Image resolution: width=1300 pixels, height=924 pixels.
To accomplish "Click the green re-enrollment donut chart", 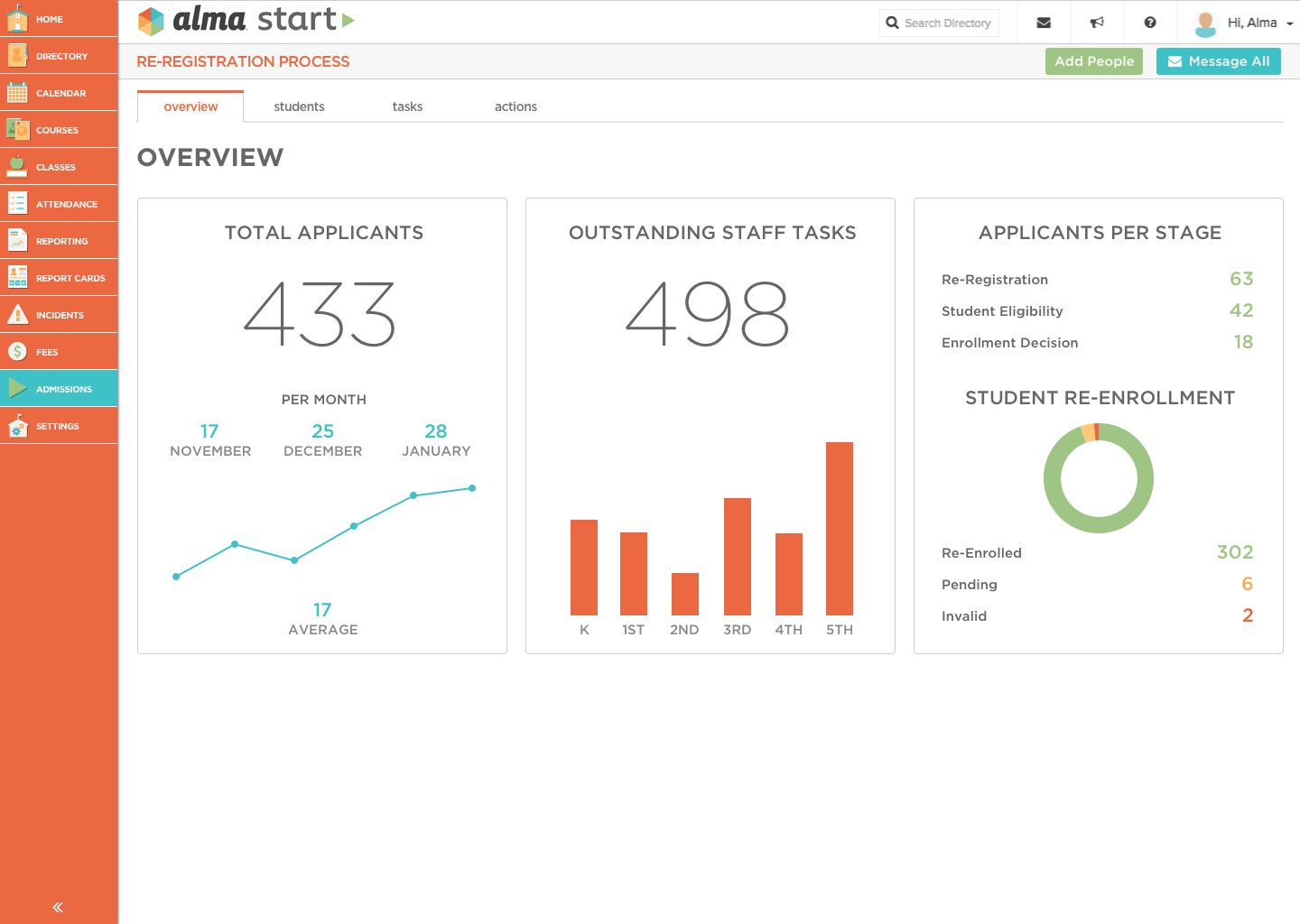I will [1099, 478].
